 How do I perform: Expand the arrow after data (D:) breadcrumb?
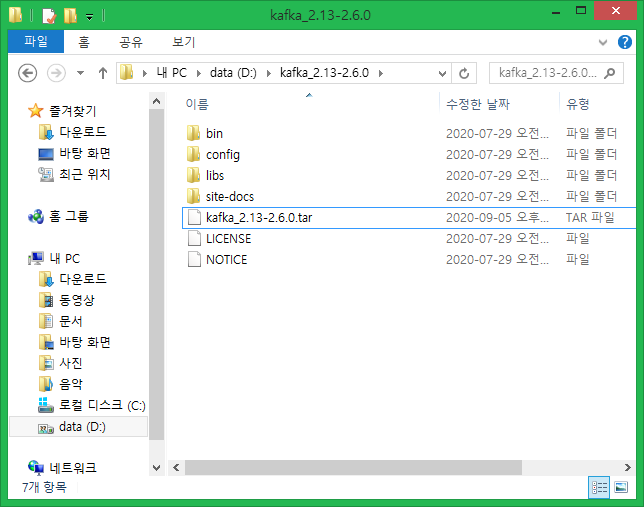(269, 73)
